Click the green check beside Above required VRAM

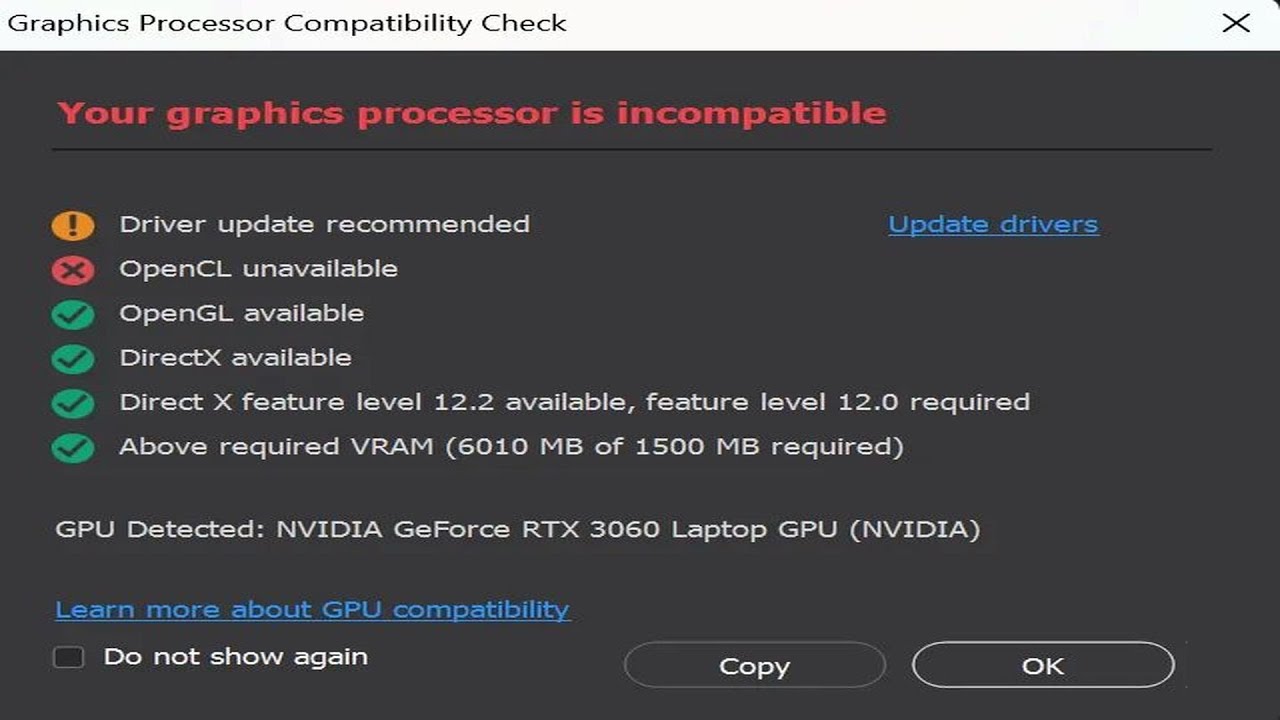73,447
